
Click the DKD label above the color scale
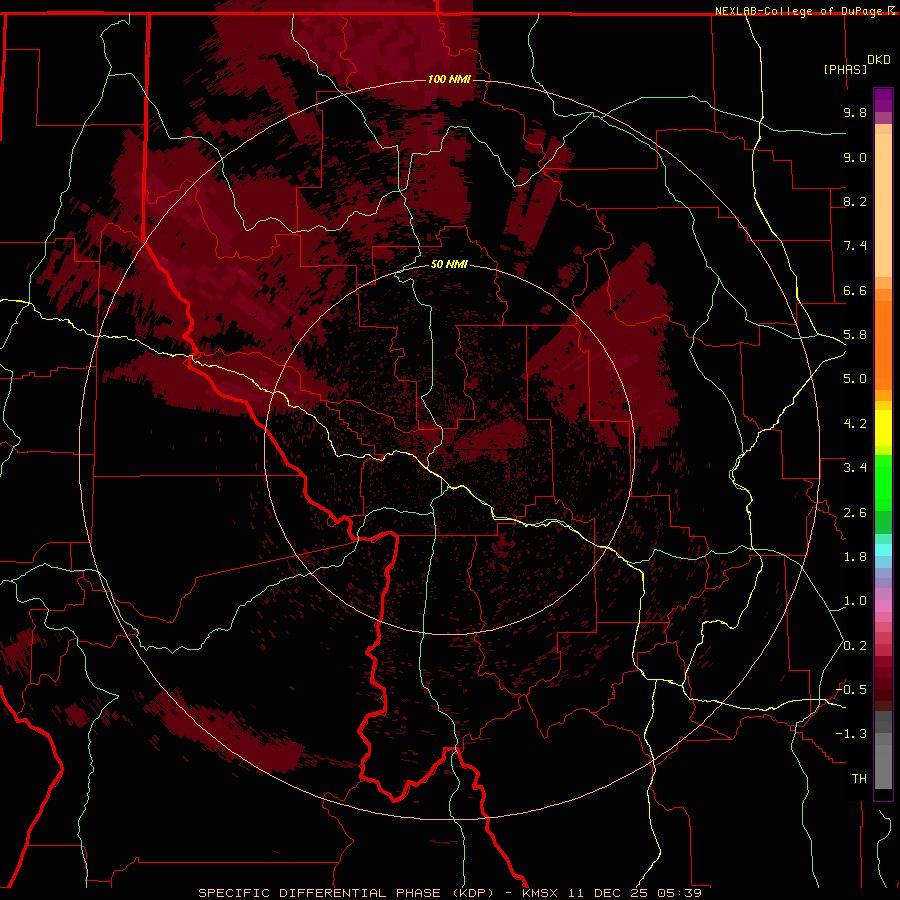click(879, 60)
